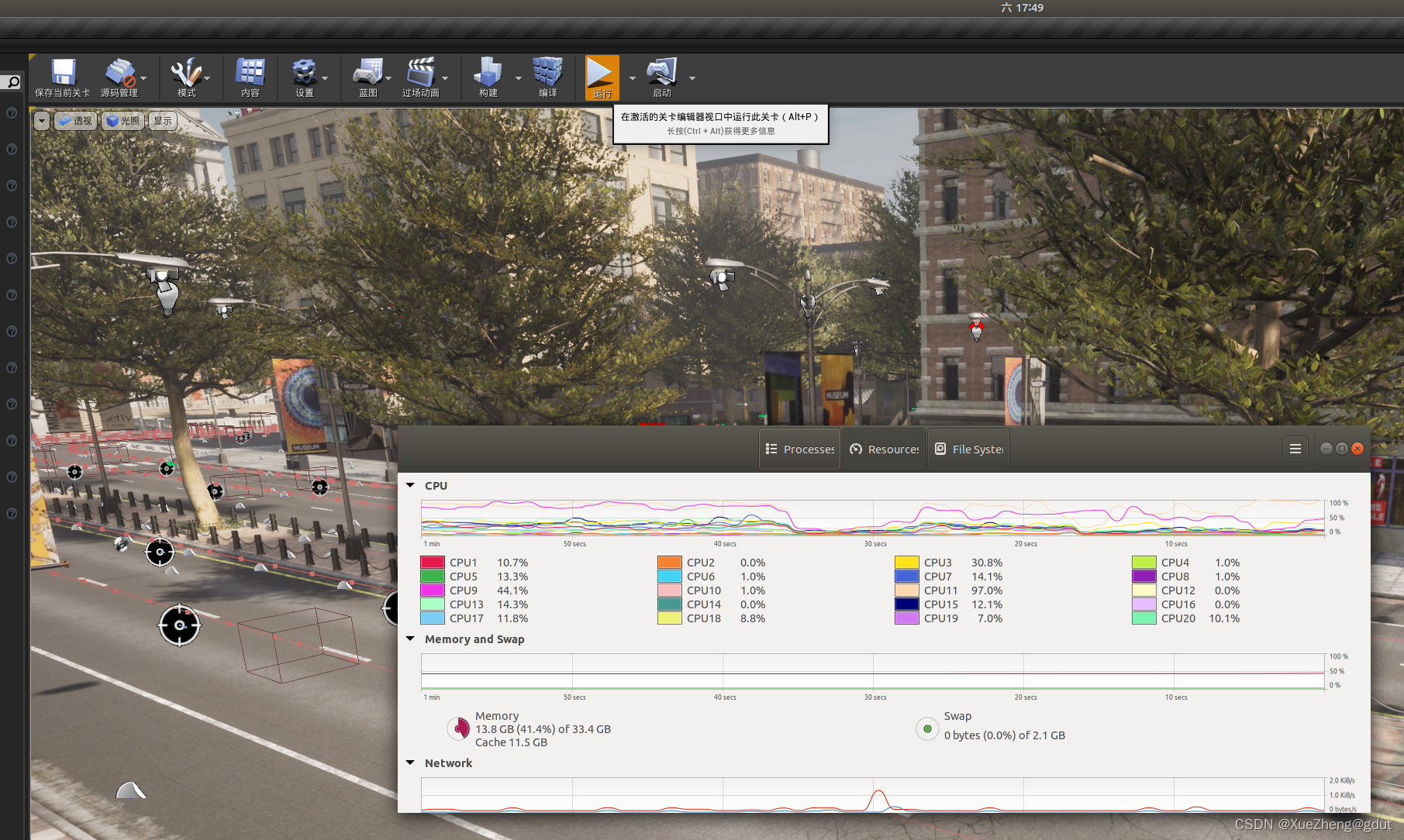This screenshot has height=840, width=1404.
Task: Click the 透视 perspective view button
Action: pos(75,121)
